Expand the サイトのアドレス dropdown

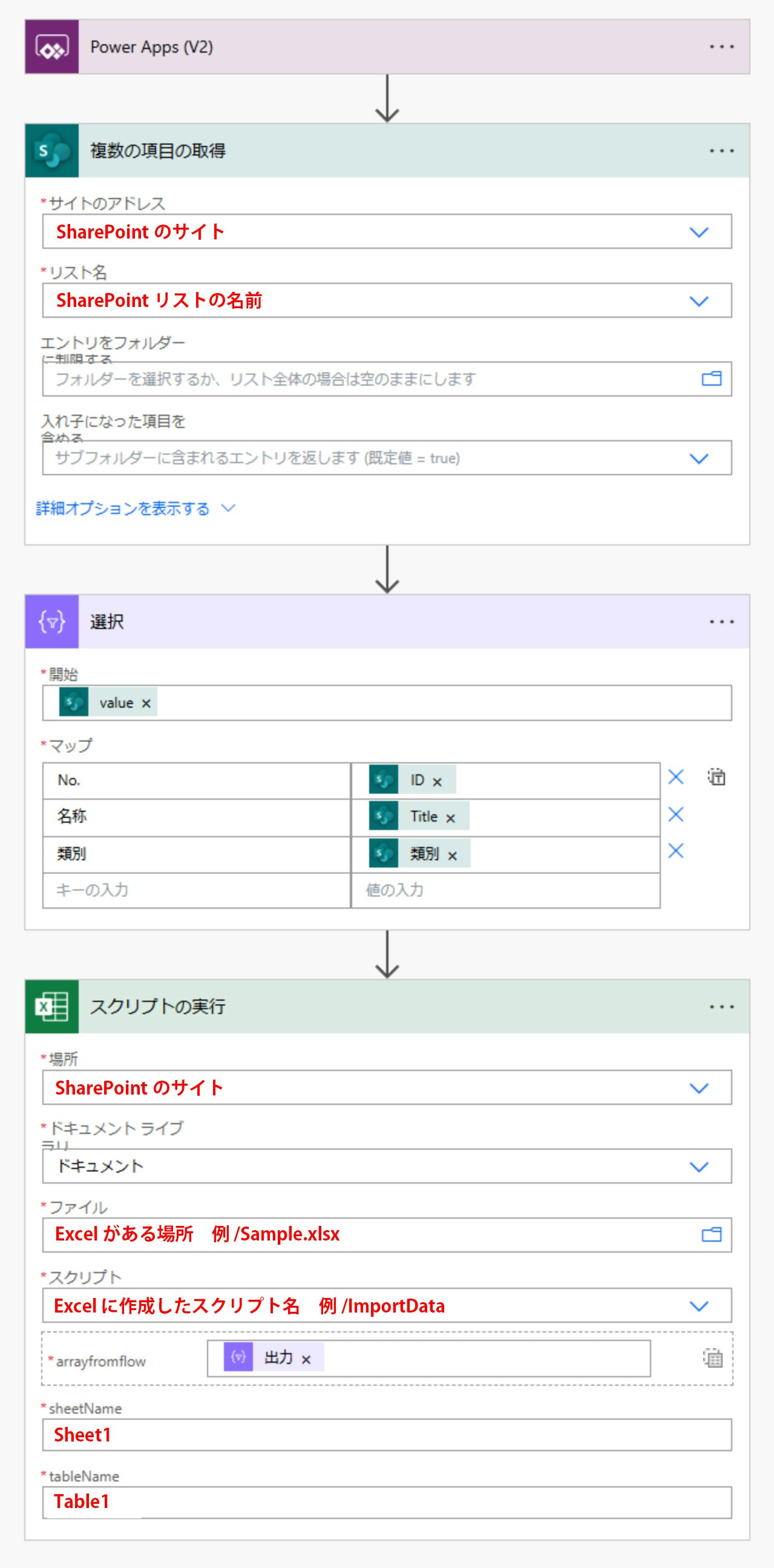click(x=698, y=232)
